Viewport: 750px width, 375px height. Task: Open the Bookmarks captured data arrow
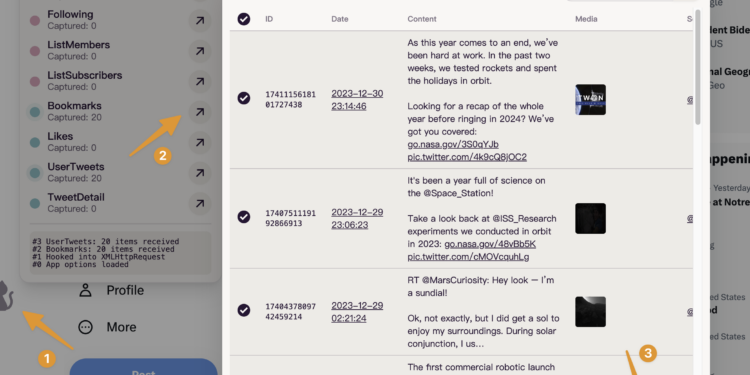coord(200,112)
